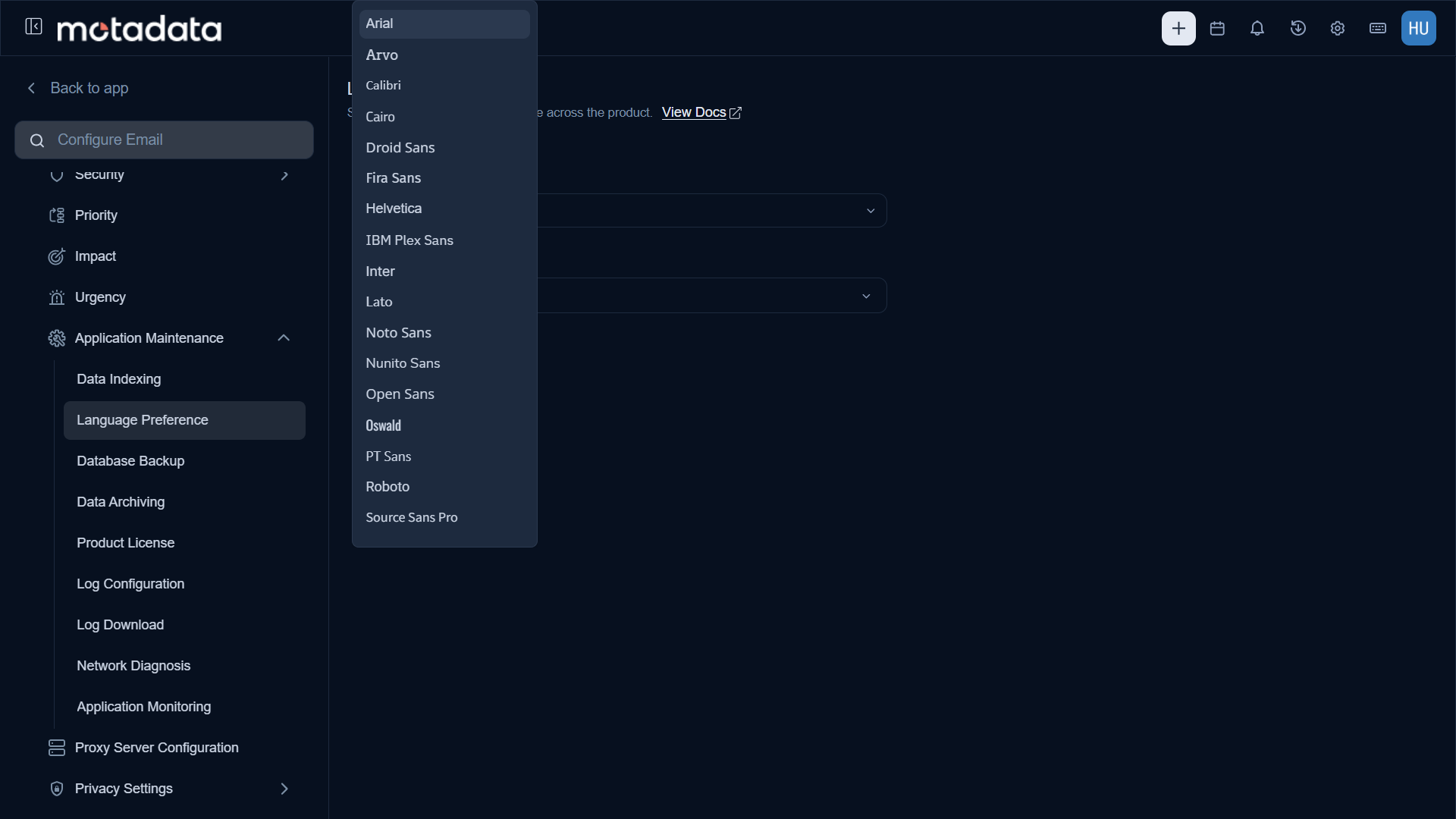Pick IBM Plex Sans font
Screen dimensions: 1456x819
coord(444,240)
